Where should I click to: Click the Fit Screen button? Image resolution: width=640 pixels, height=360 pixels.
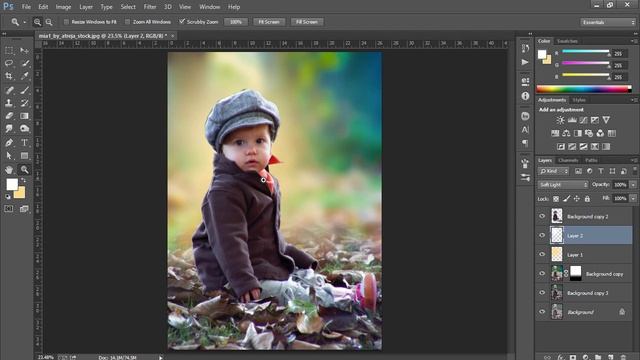[x=269, y=22]
